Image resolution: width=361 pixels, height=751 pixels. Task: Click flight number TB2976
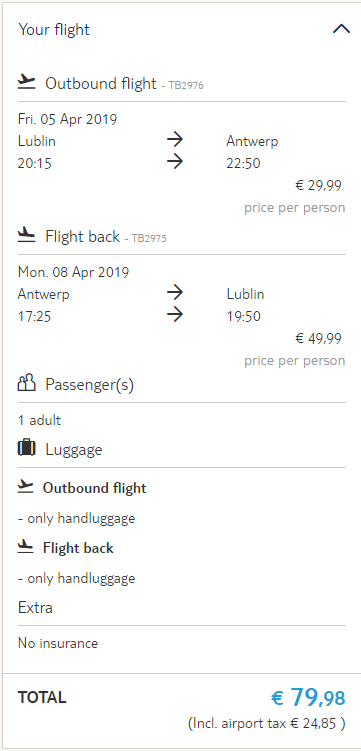tap(186, 86)
